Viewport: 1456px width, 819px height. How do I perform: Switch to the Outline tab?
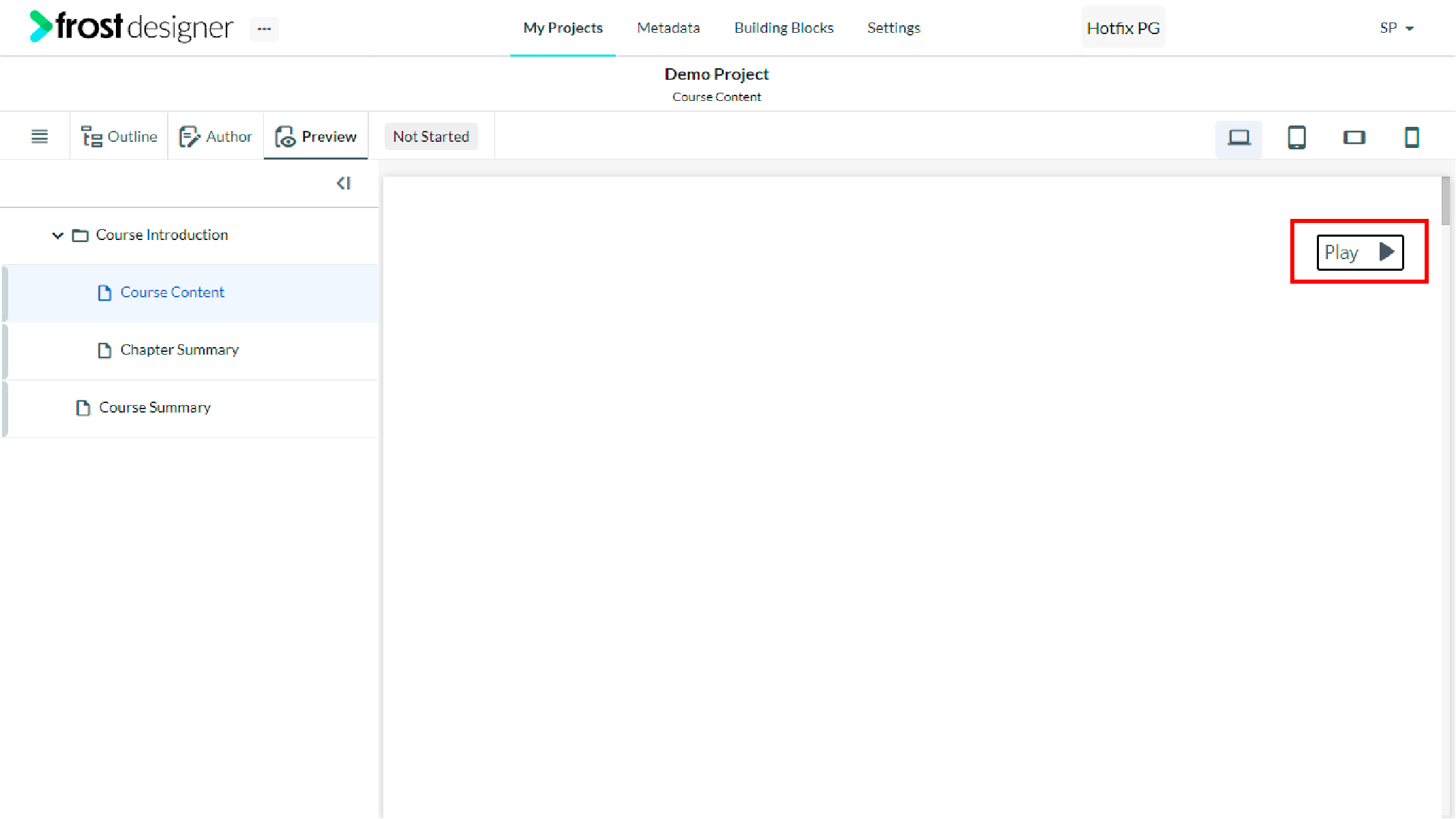(119, 136)
